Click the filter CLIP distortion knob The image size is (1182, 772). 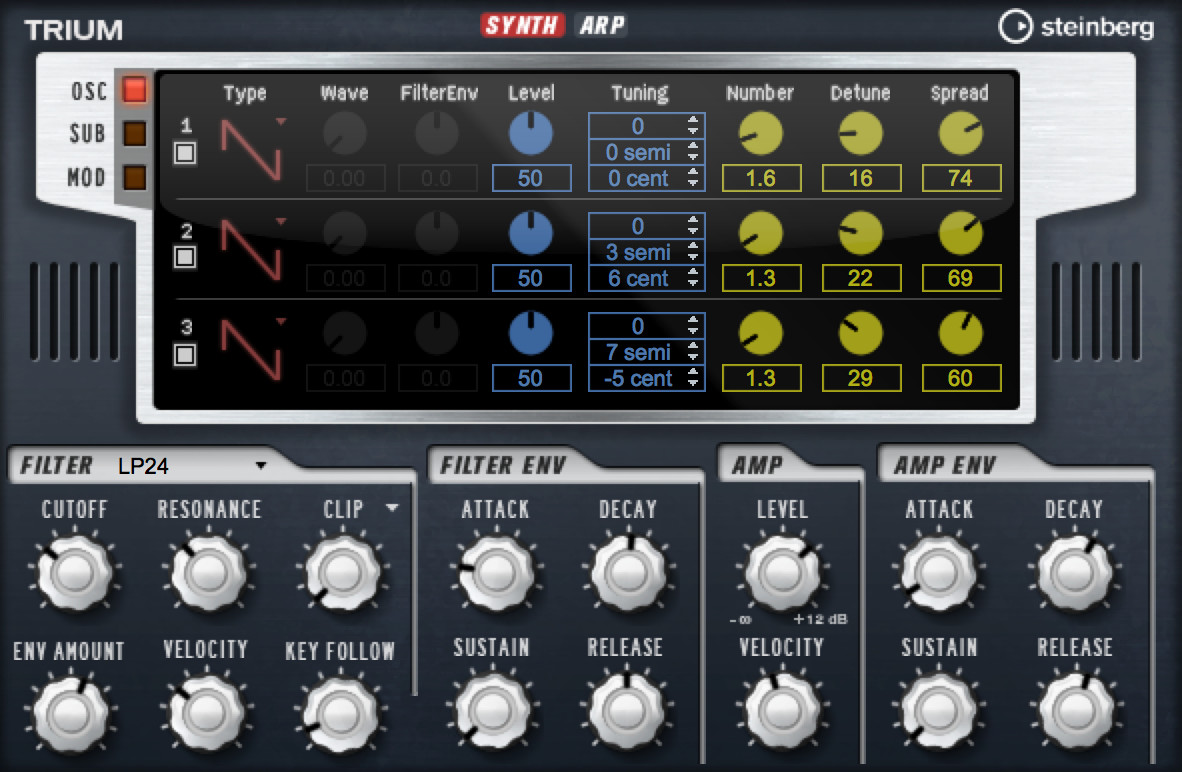(x=342, y=573)
